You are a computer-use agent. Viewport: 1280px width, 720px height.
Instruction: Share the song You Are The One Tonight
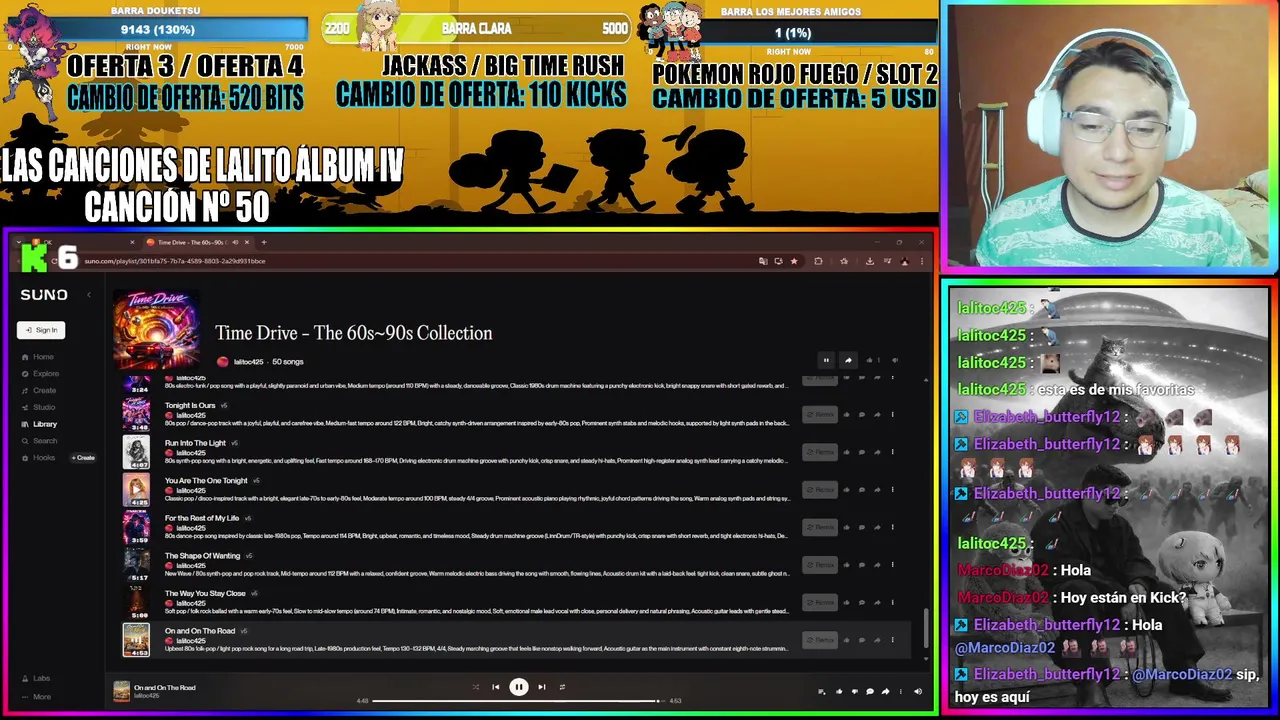pos(877,489)
